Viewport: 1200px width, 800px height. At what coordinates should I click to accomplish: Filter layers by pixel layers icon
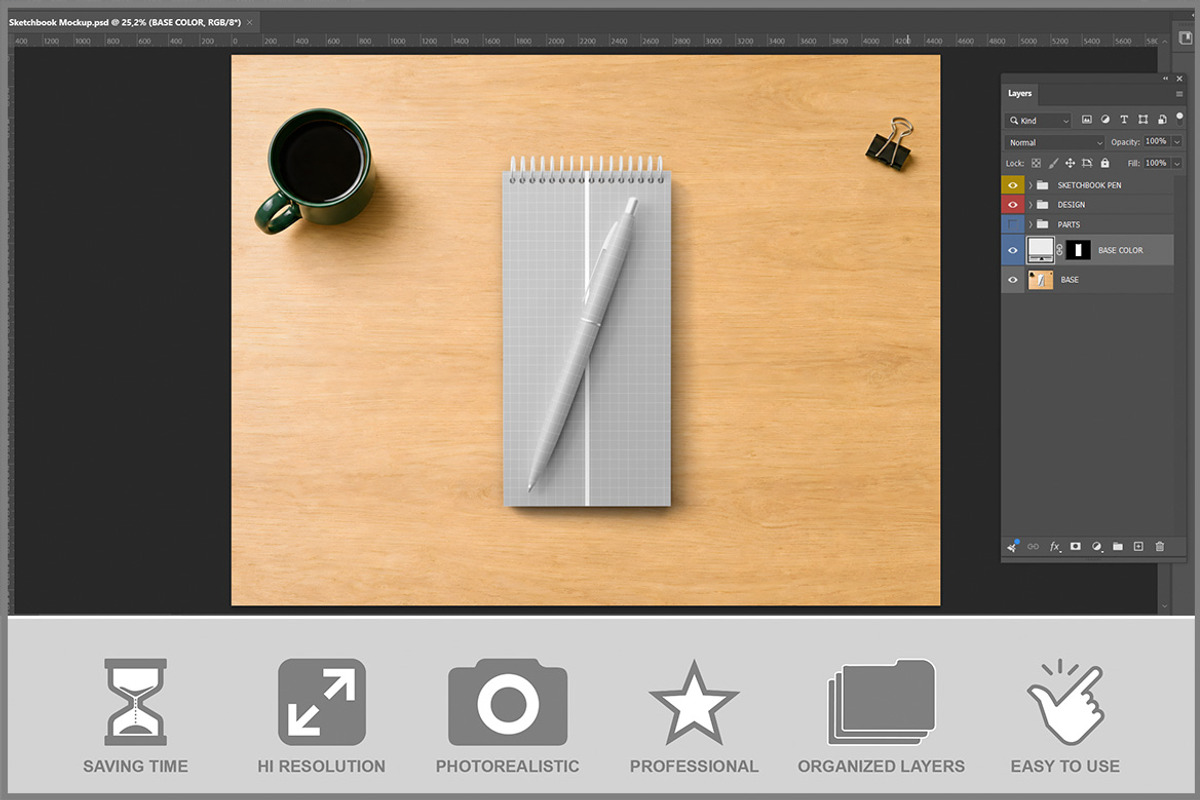coord(1087,120)
